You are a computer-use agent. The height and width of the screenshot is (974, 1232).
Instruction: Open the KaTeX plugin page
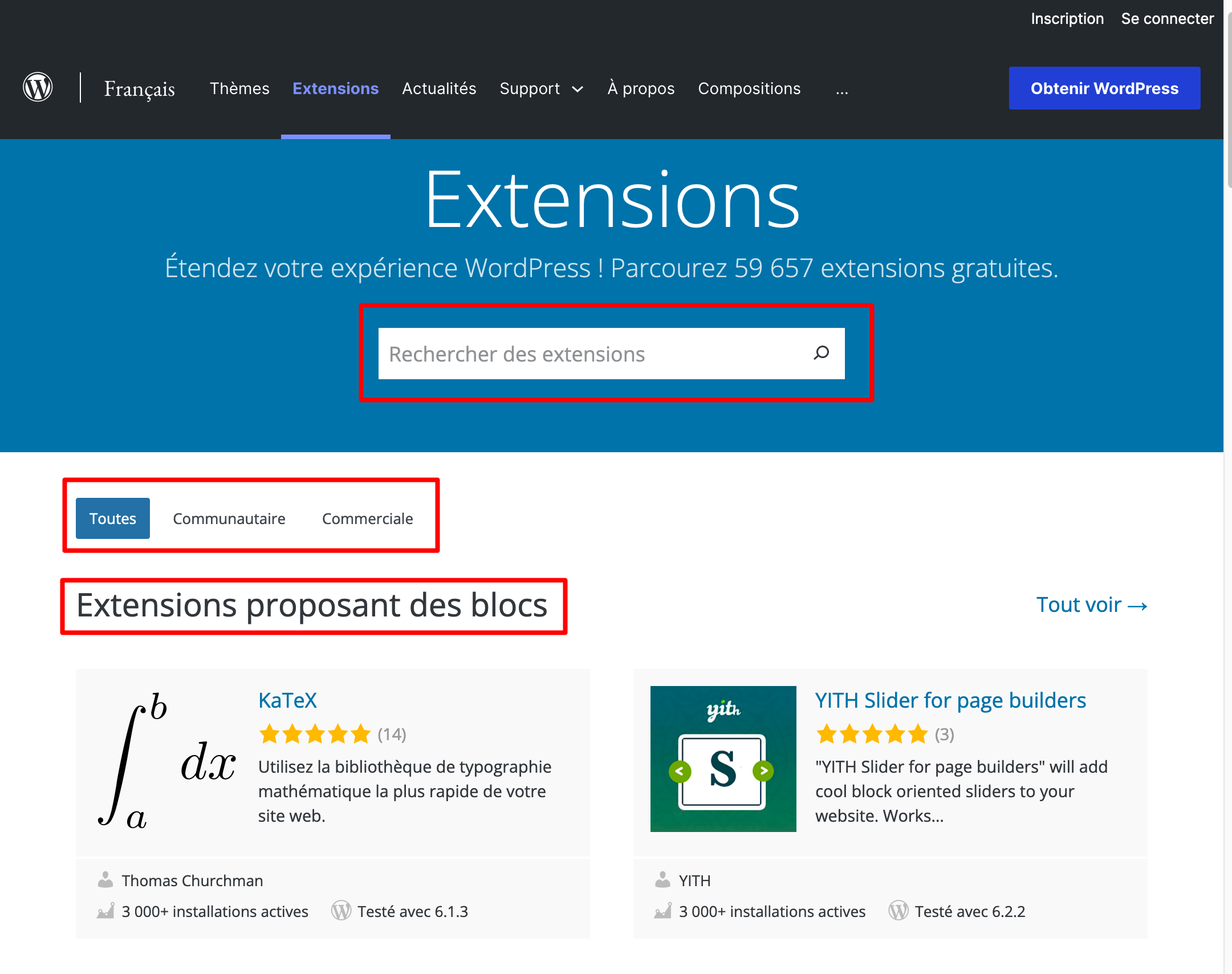[287, 700]
